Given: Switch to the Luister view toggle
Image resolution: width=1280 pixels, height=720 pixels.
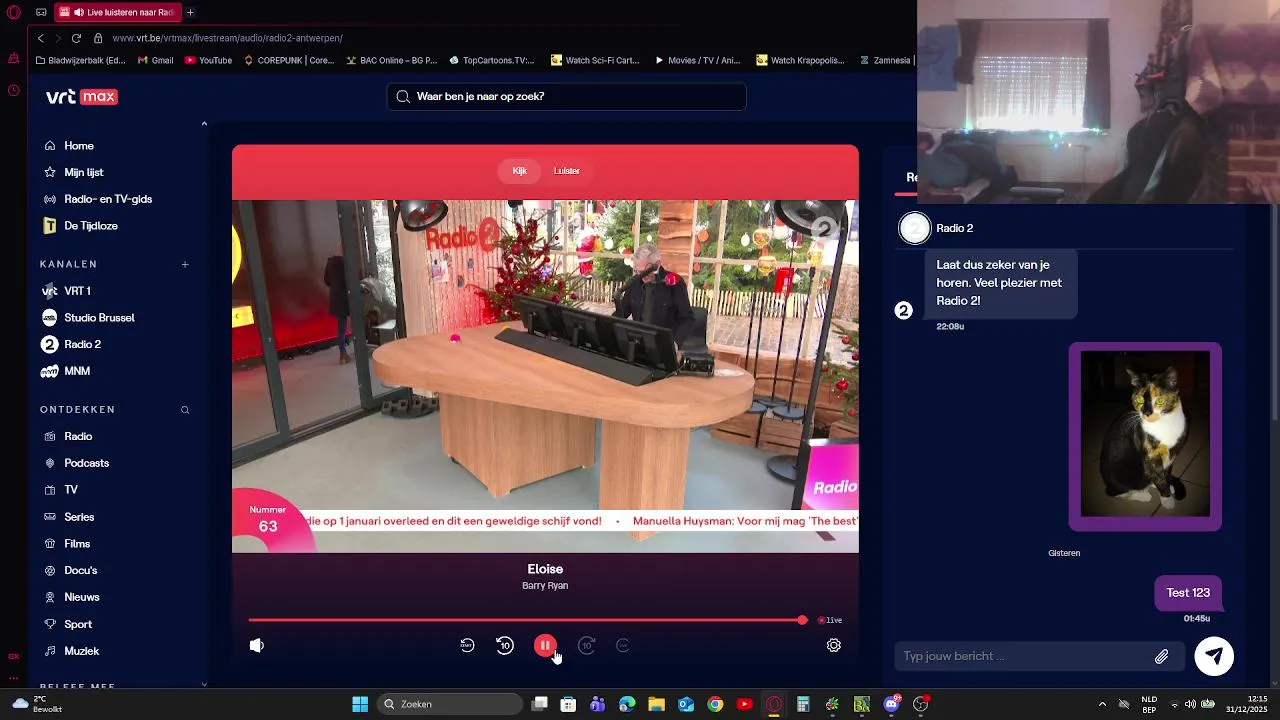Looking at the screenshot, I should point(567,171).
